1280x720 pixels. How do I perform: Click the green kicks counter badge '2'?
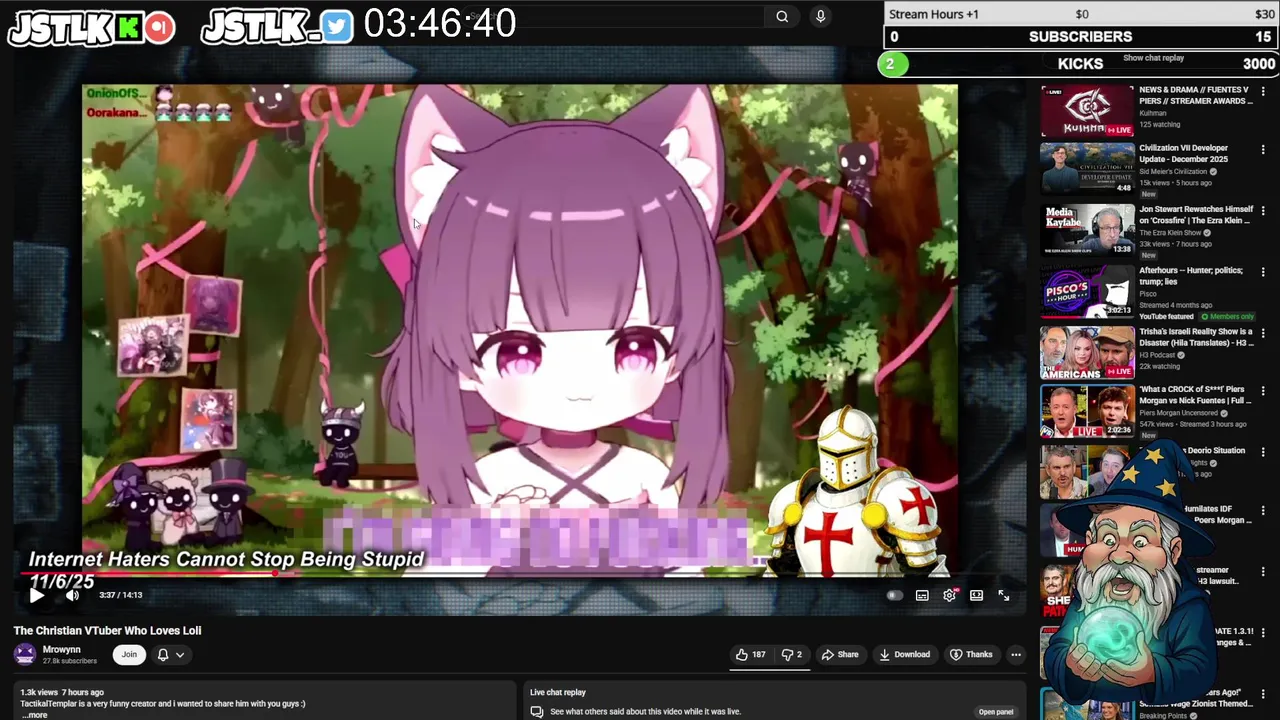pos(892,64)
